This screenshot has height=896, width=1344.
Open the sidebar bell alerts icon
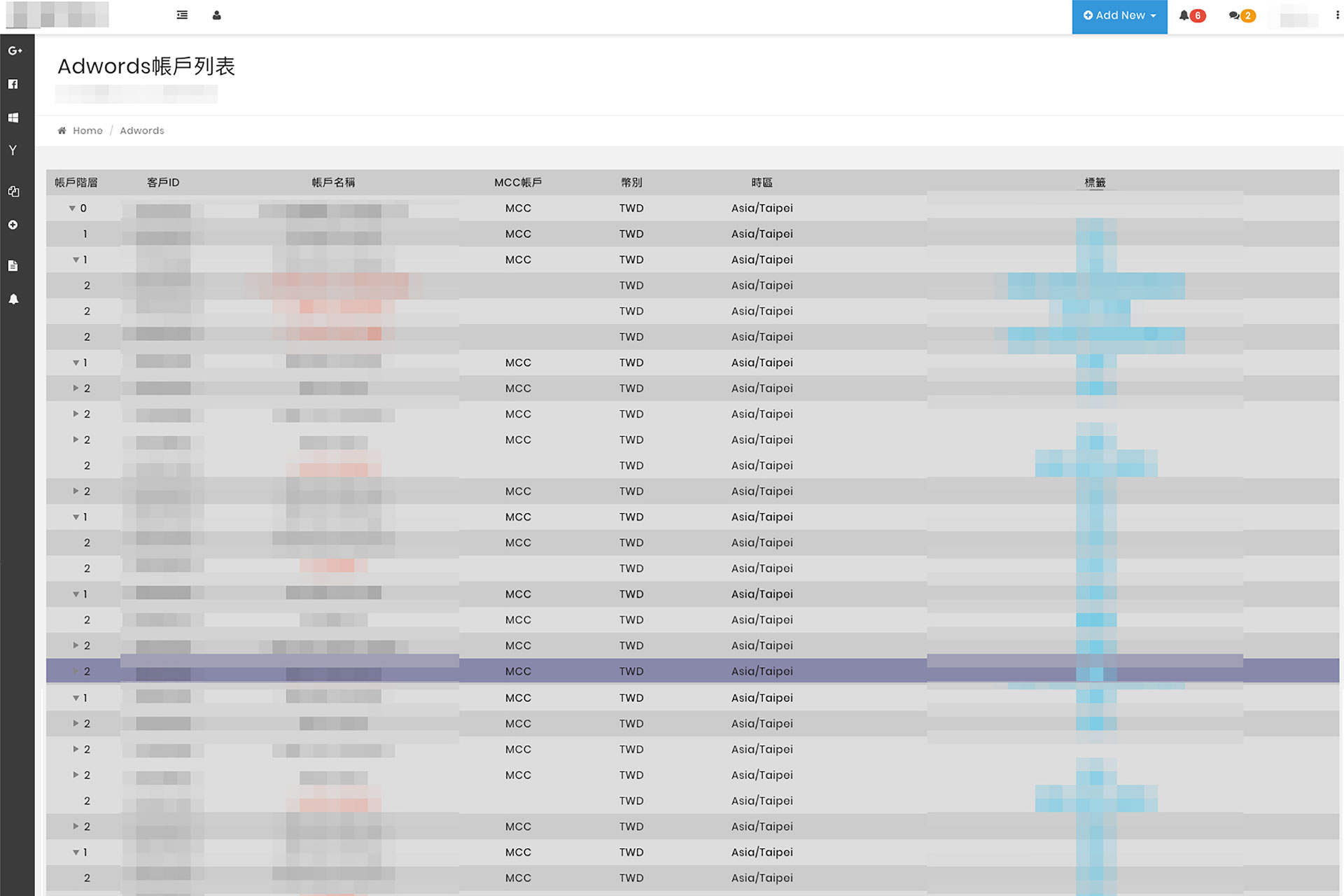pos(13,299)
